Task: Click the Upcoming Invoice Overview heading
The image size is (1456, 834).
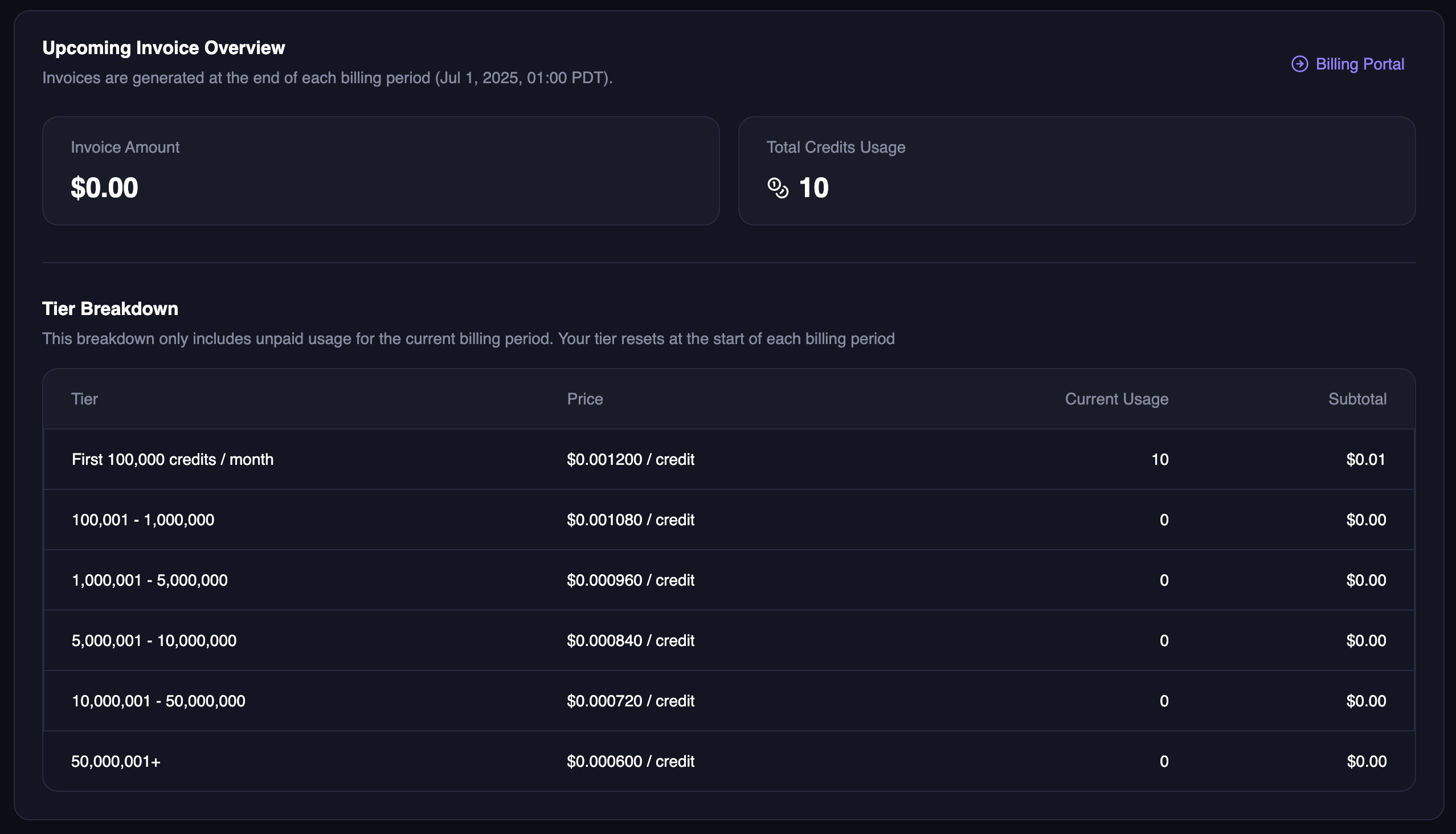Action: point(163,47)
